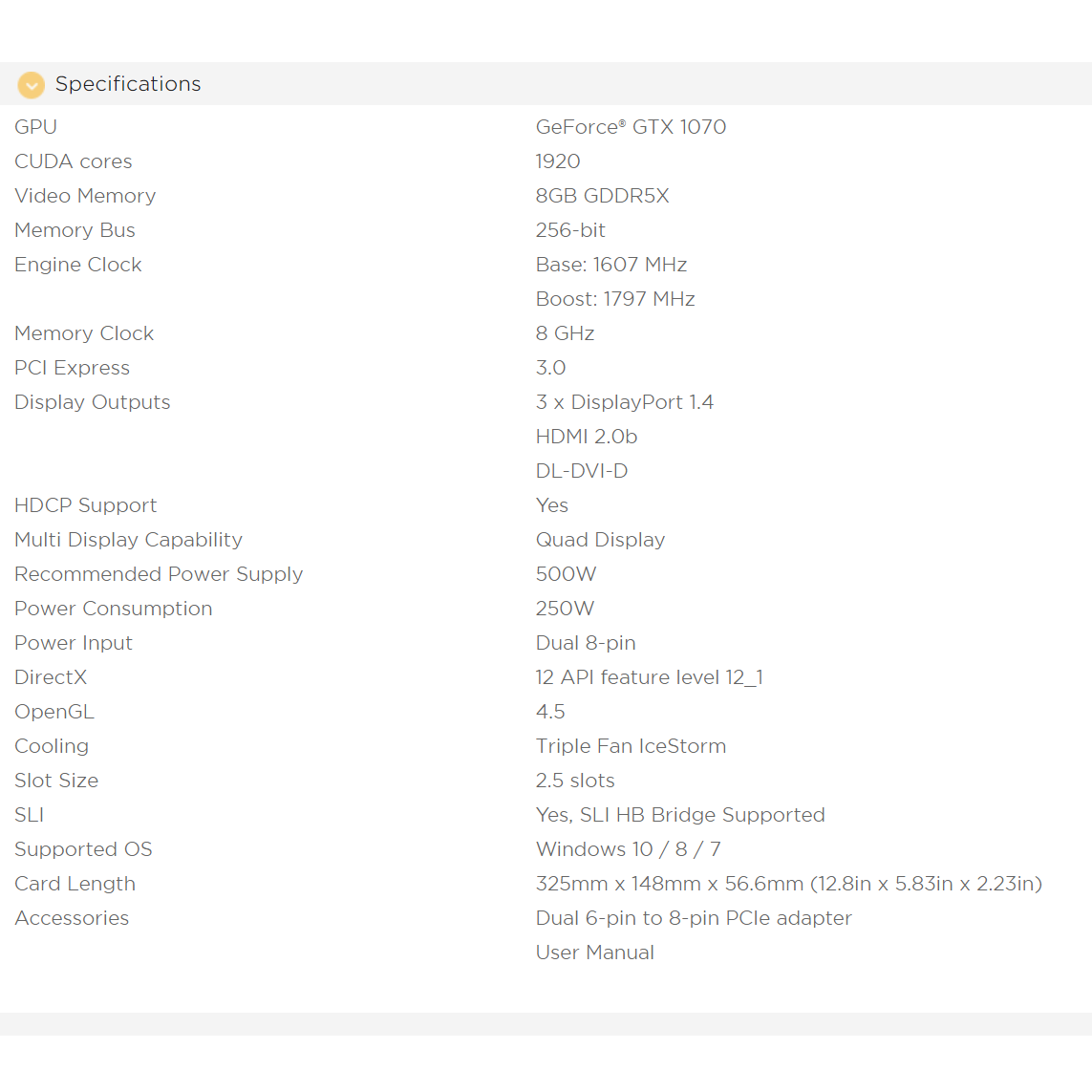The image size is (1092, 1092).
Task: Select the Yes value for HDCP Support
Action: pyautogui.click(x=552, y=505)
